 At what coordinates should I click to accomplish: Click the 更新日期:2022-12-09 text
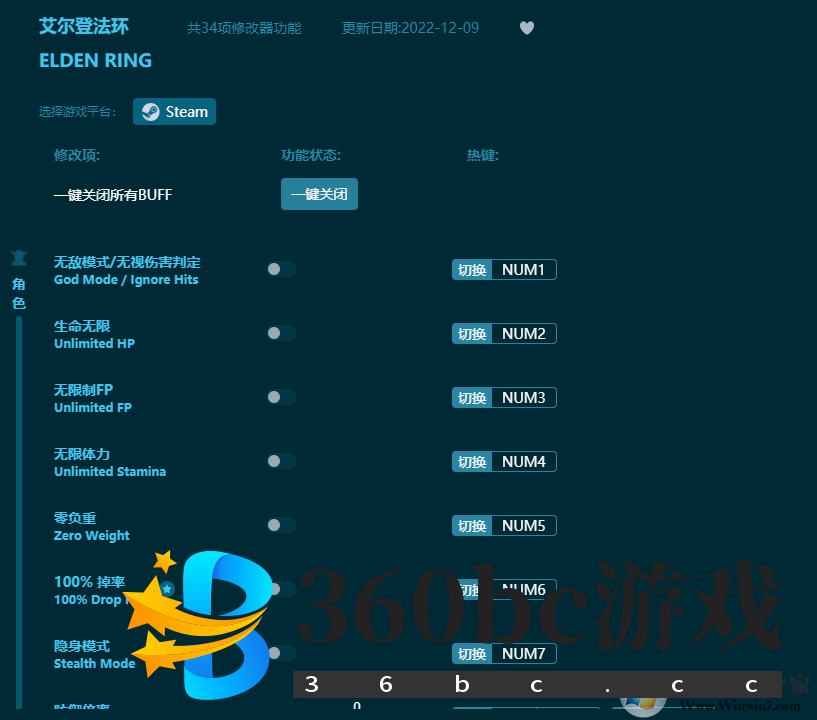tap(410, 28)
